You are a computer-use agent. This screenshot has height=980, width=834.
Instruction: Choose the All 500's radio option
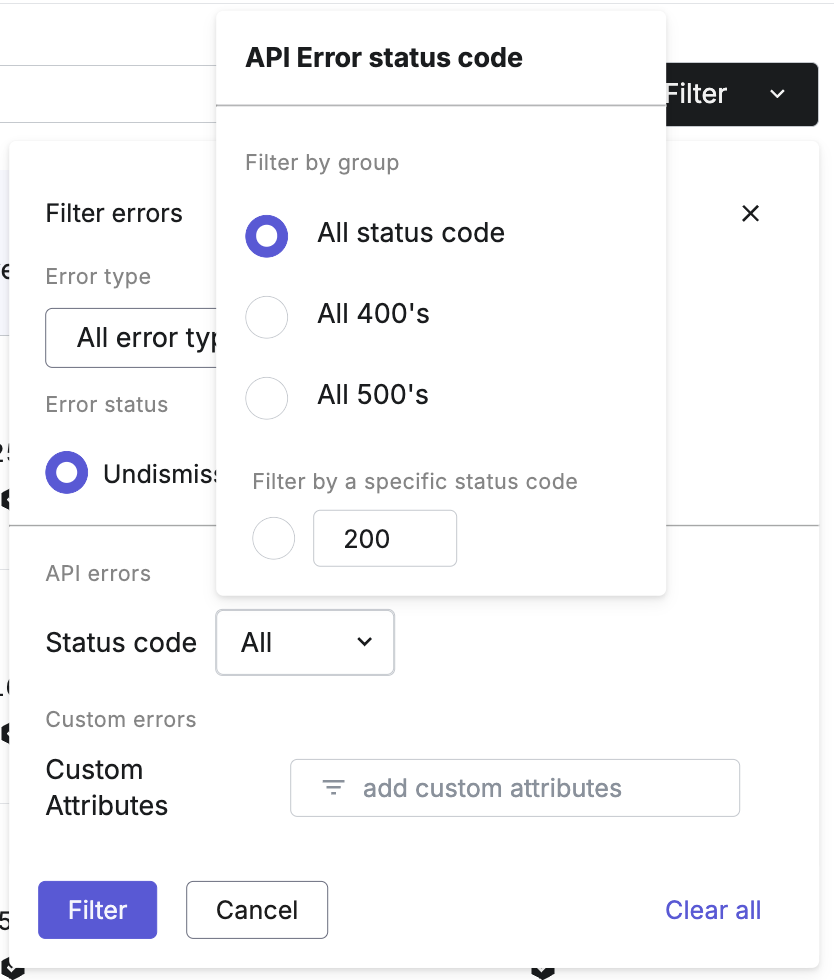[x=267, y=398]
